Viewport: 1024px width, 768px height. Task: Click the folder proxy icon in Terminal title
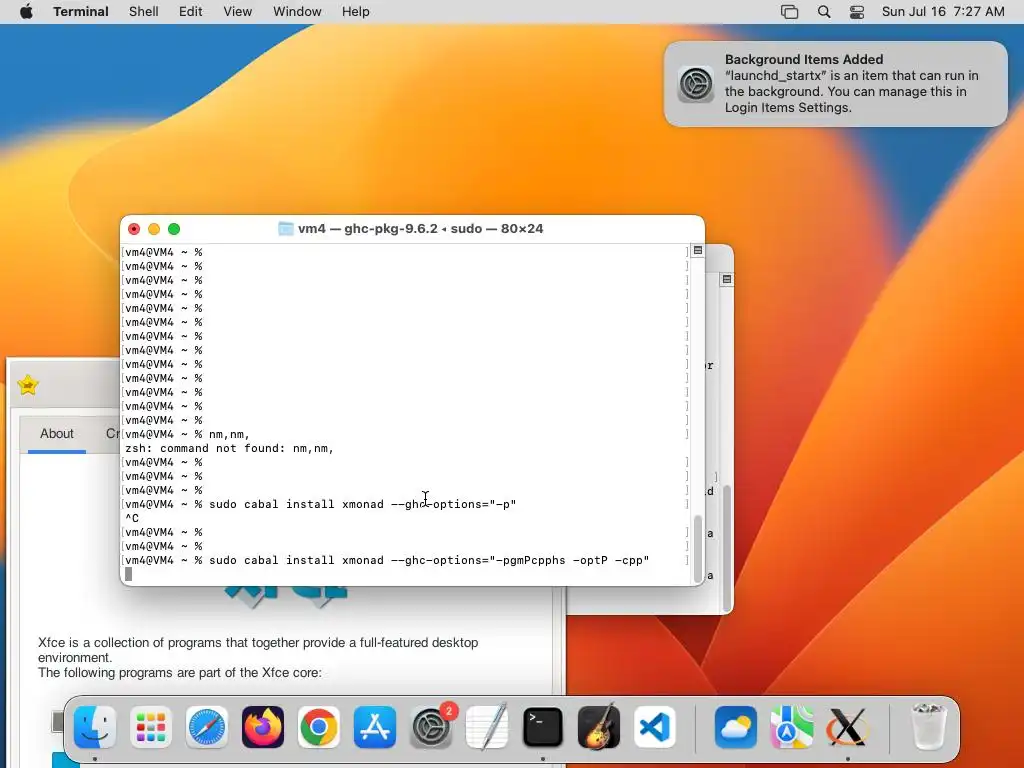[x=286, y=229]
